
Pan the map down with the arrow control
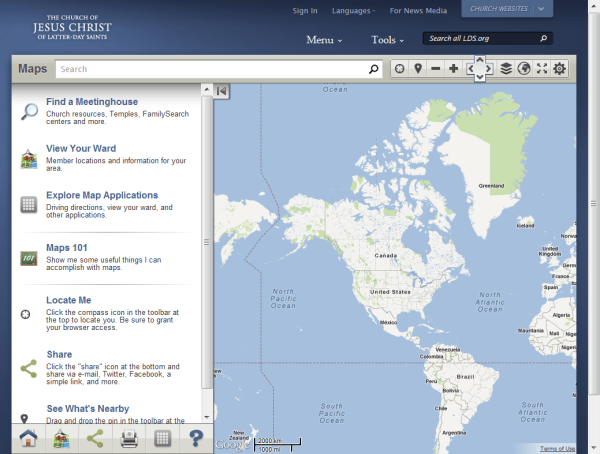point(479,77)
